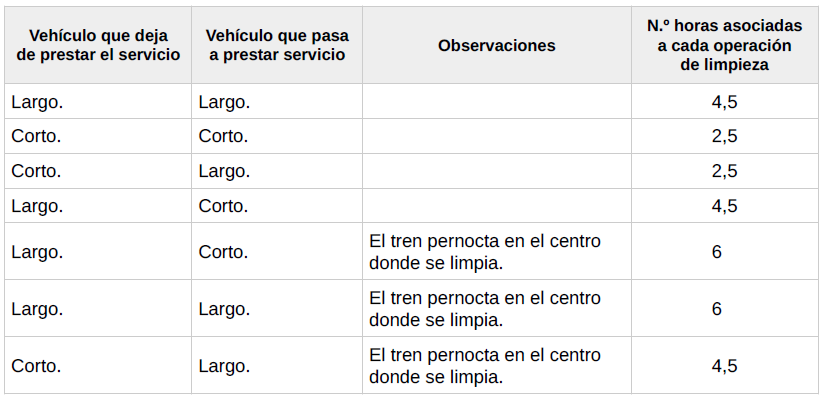Select first-column "Largo." in the first data row
This screenshot has width=825, height=408.
pos(37,101)
